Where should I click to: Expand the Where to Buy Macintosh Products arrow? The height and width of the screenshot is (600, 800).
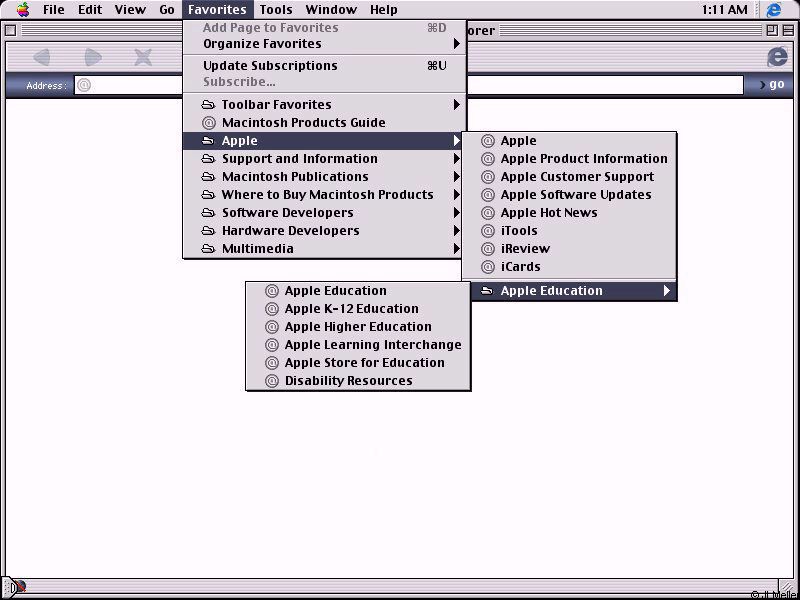(457, 195)
